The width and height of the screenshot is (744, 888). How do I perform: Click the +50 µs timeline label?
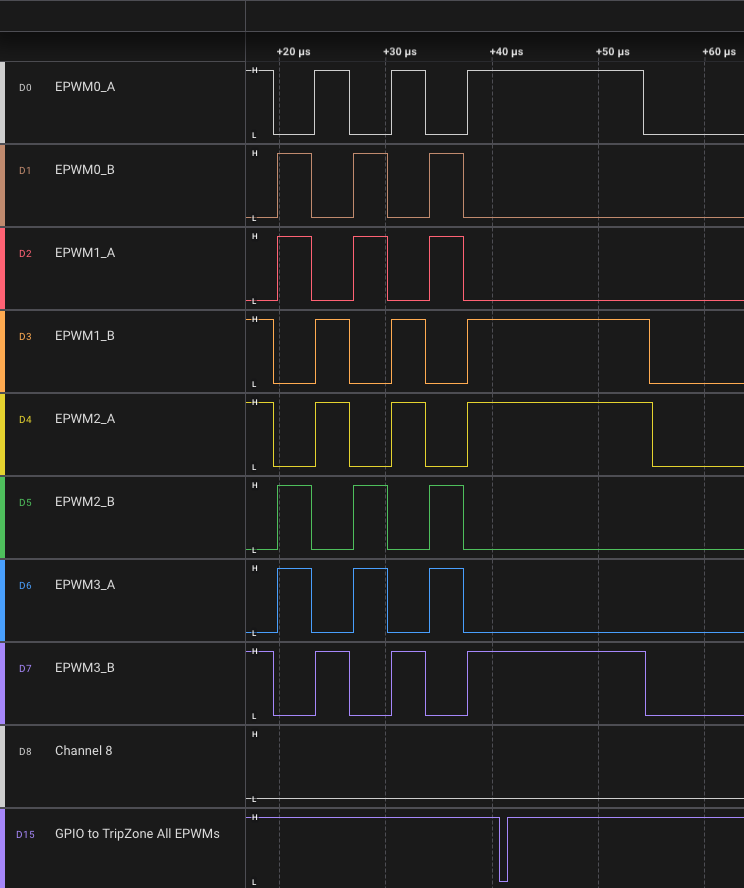click(613, 51)
